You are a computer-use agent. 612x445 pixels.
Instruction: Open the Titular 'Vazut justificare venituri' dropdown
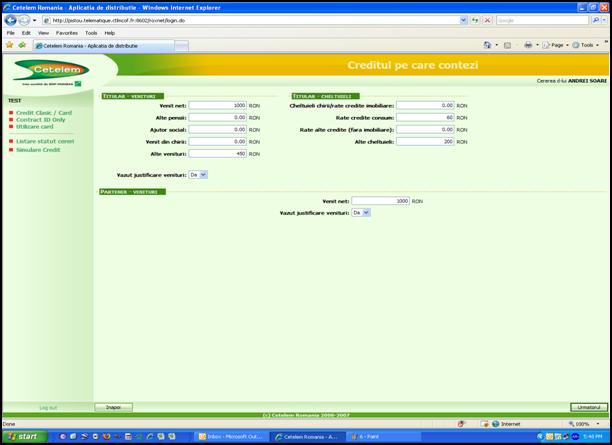point(198,174)
